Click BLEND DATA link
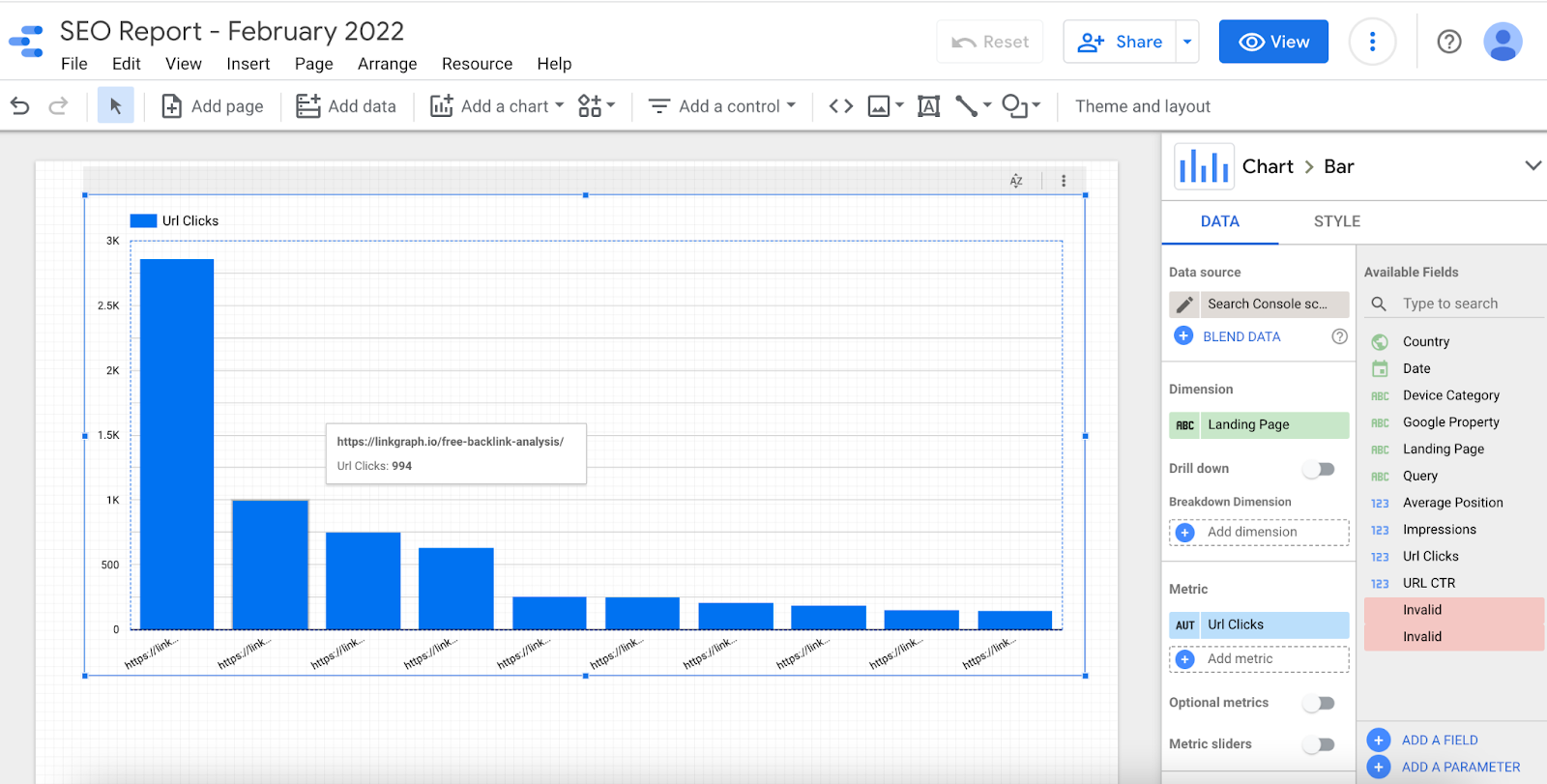The image size is (1547, 784). tap(1241, 336)
